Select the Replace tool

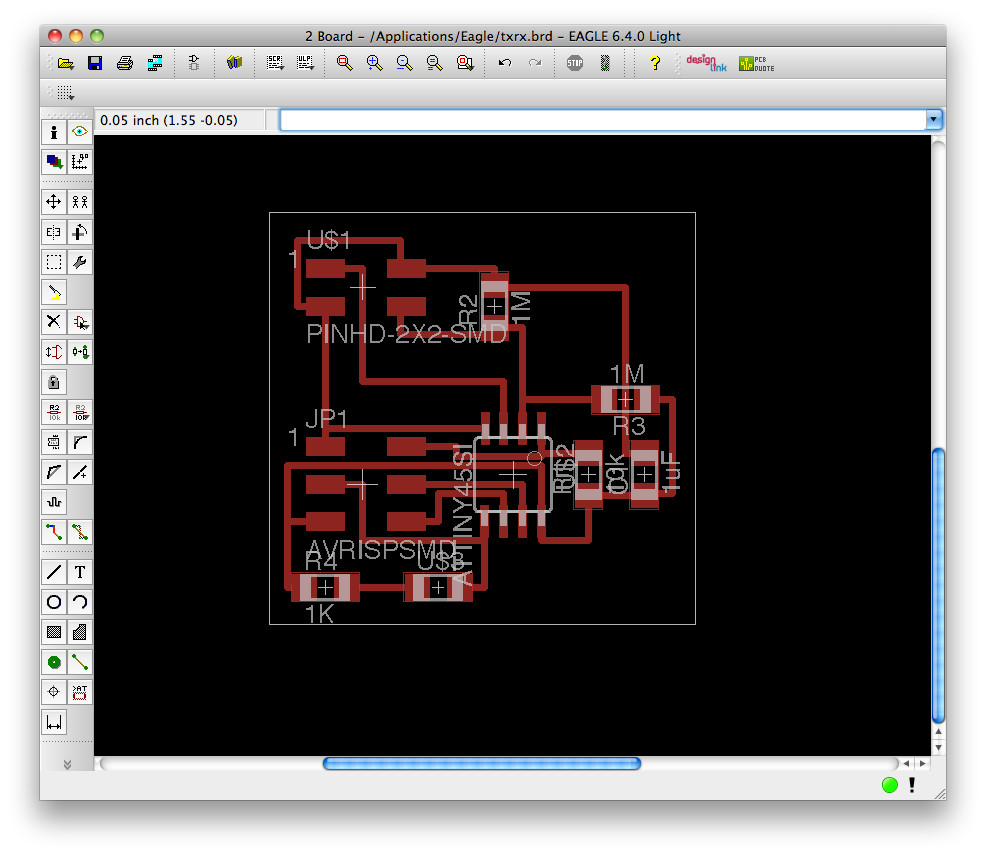click(80, 352)
